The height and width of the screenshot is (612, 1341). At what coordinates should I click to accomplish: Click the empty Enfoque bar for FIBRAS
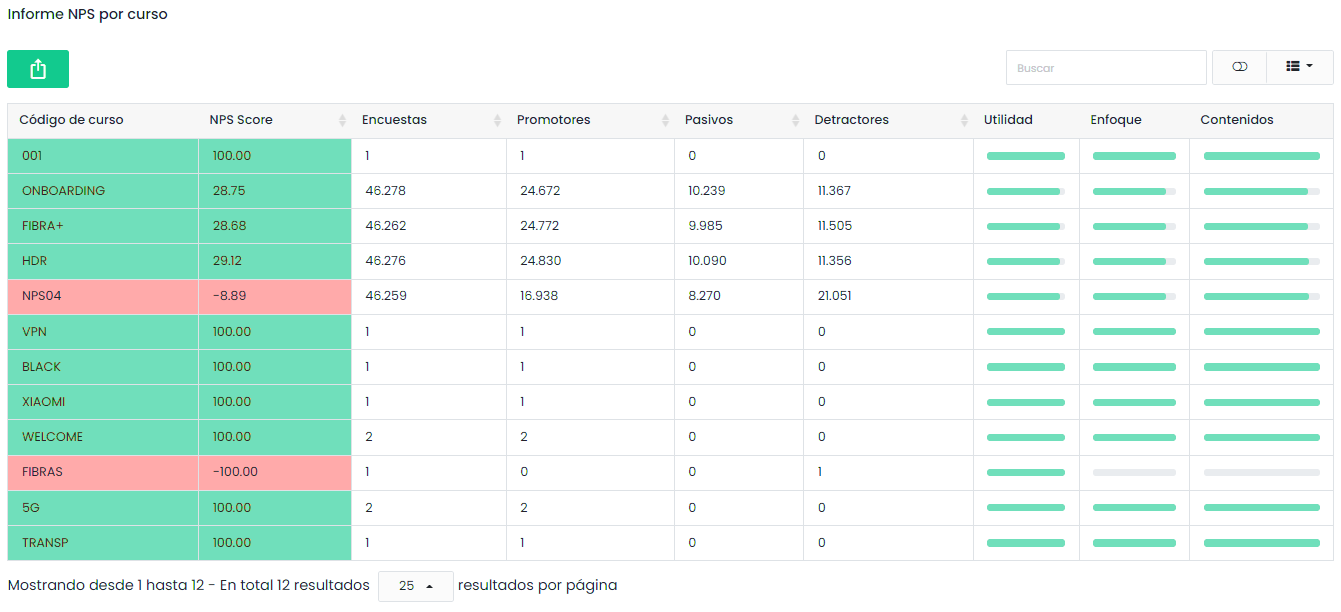pos(1133,472)
